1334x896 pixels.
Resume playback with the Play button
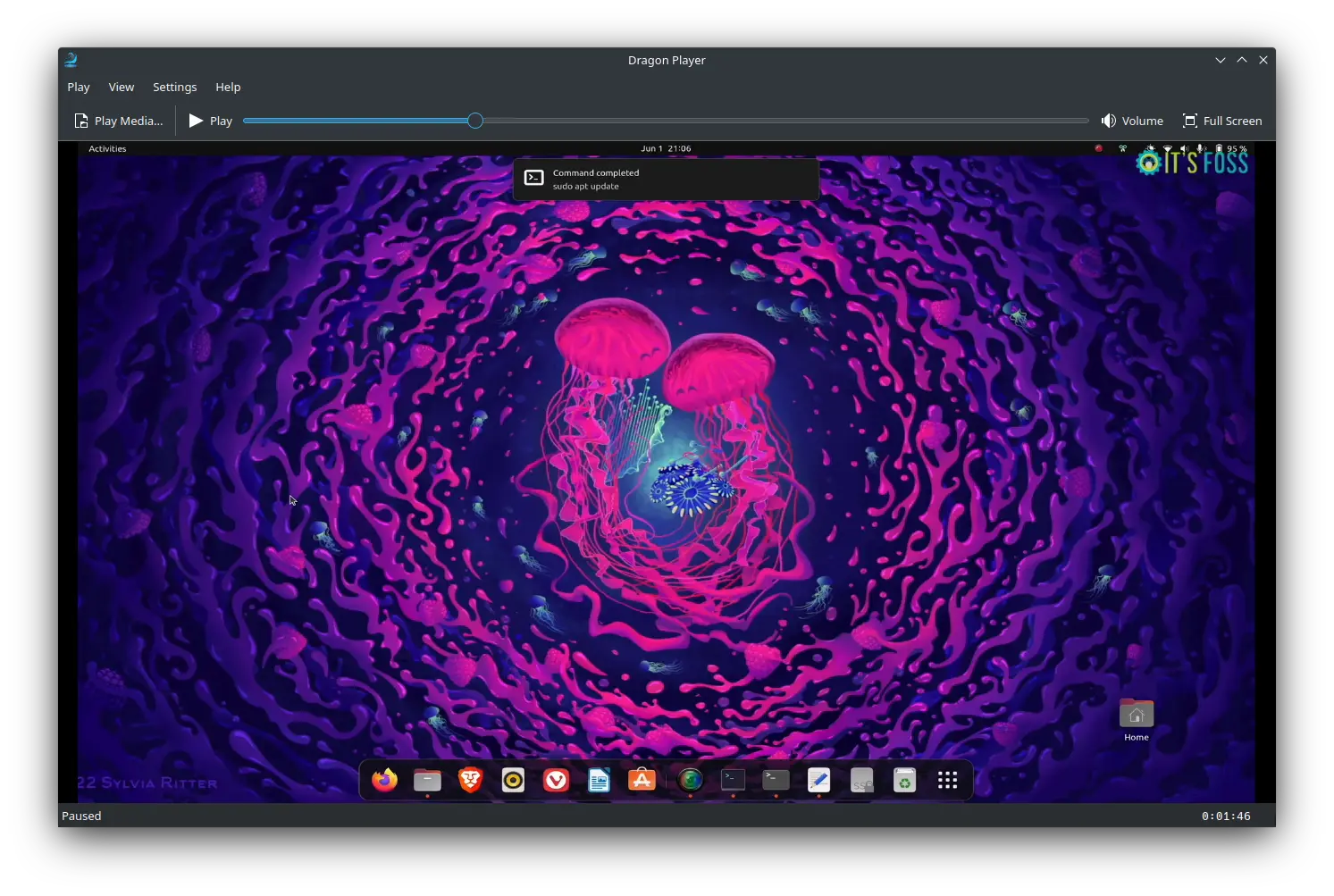211,121
